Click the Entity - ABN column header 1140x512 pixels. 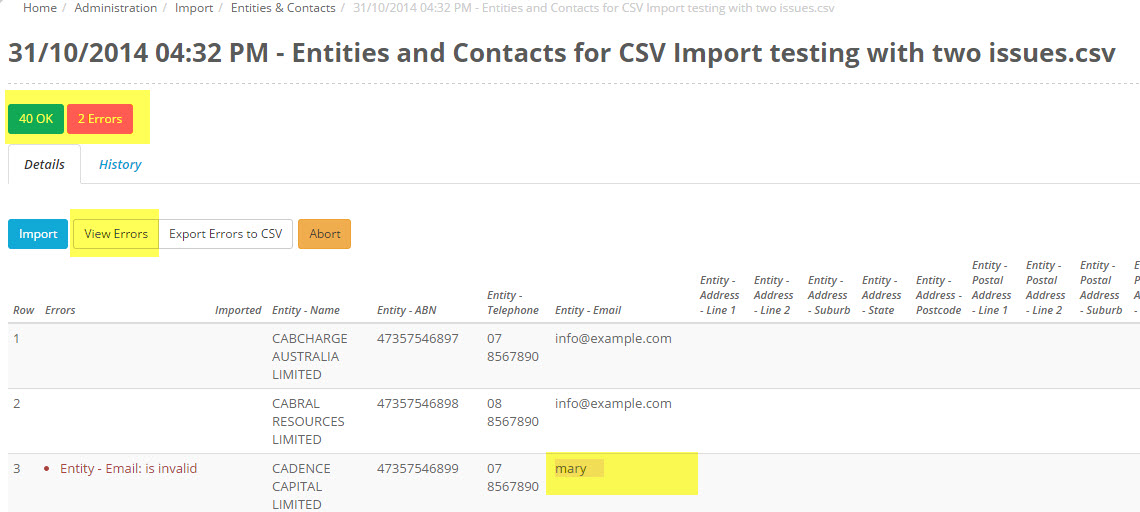click(407, 310)
